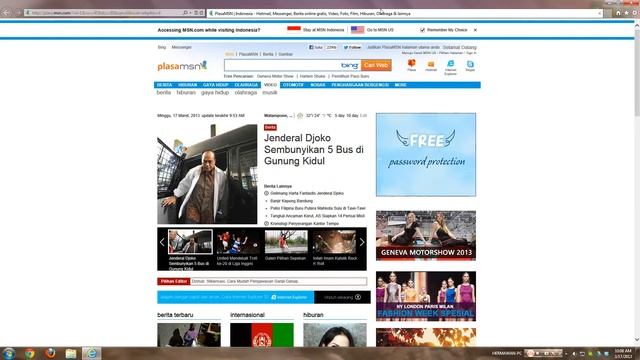Viewport: 640px width, 360px height.
Task: Select Galeri Pilihan Sepekan carousel thumbnail
Action: coord(286,242)
